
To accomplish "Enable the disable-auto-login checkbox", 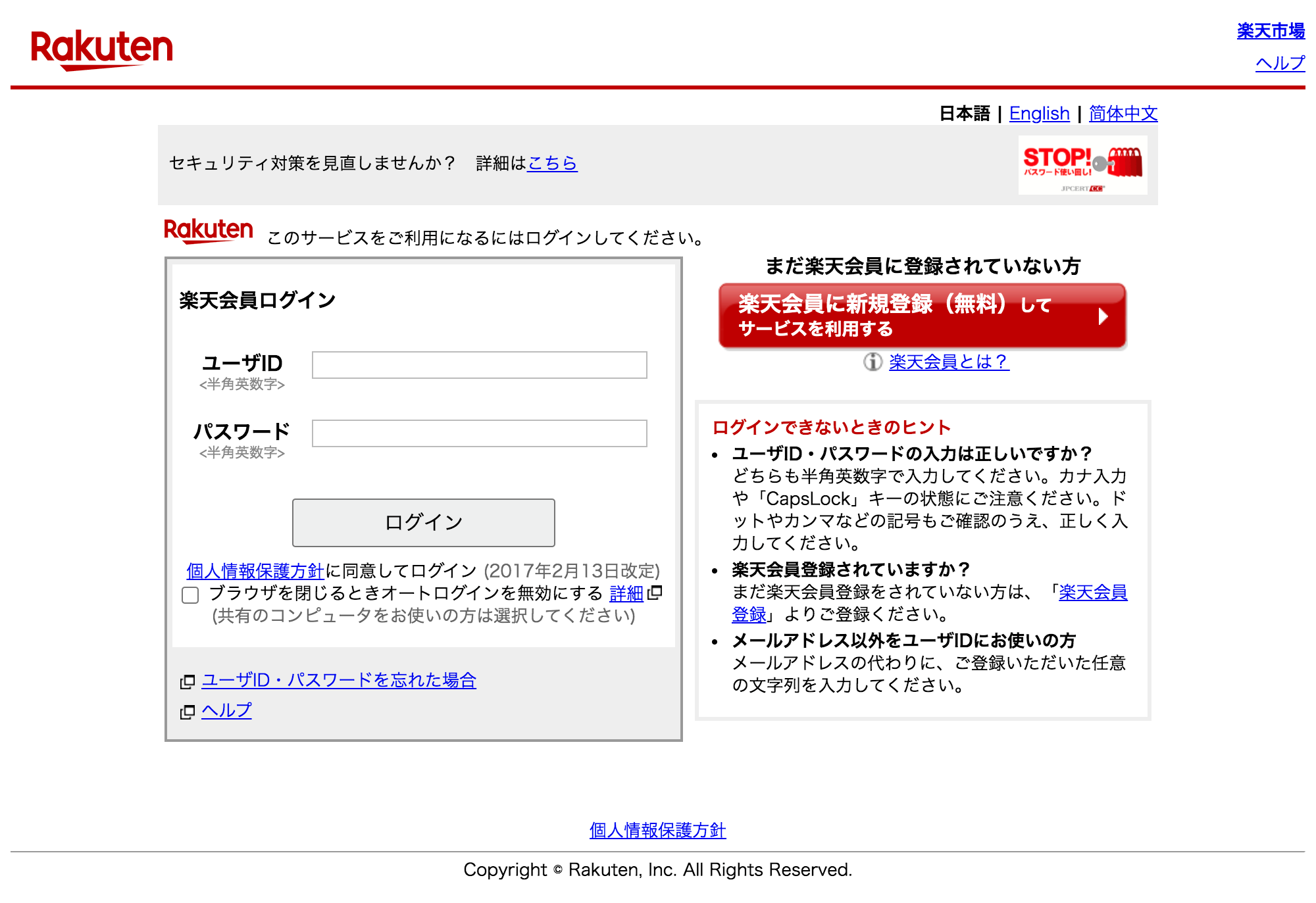I will 190,595.
